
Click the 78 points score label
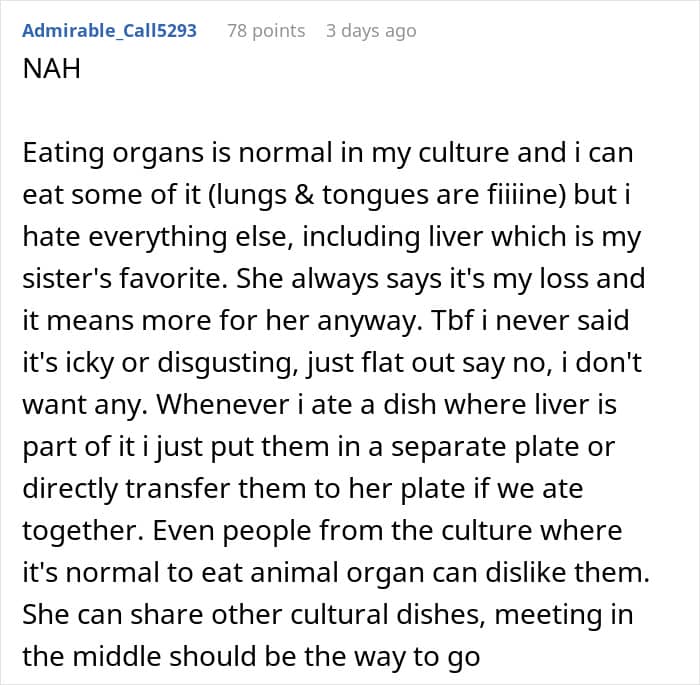pyautogui.click(x=266, y=31)
